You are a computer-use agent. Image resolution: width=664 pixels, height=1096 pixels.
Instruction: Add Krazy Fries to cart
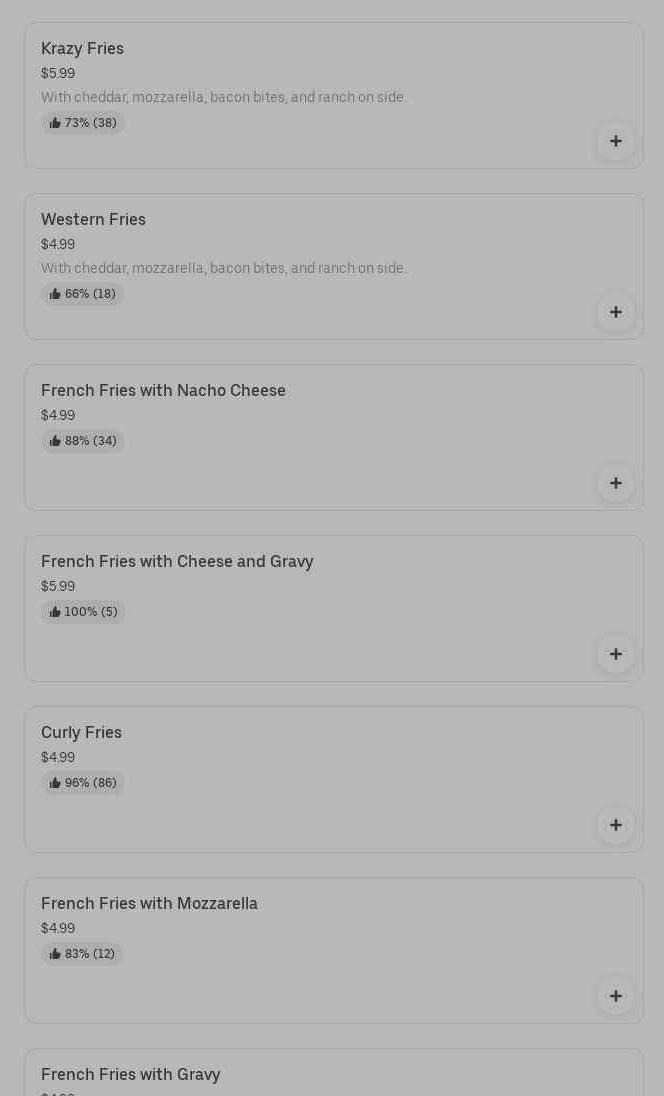pyautogui.click(x=615, y=141)
